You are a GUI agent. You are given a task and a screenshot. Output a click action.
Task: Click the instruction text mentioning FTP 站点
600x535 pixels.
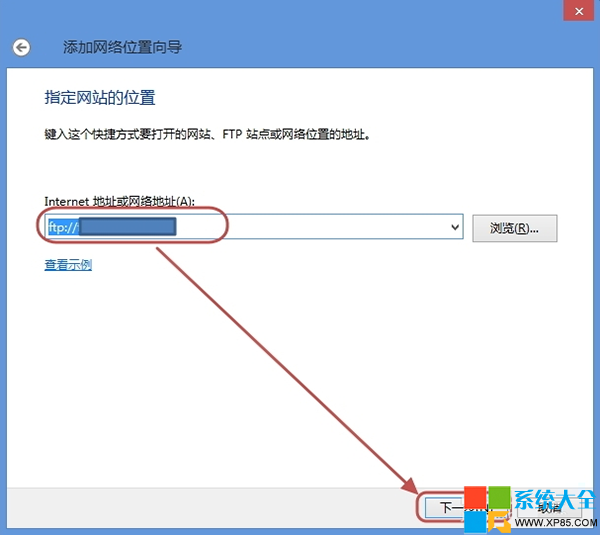[207, 134]
